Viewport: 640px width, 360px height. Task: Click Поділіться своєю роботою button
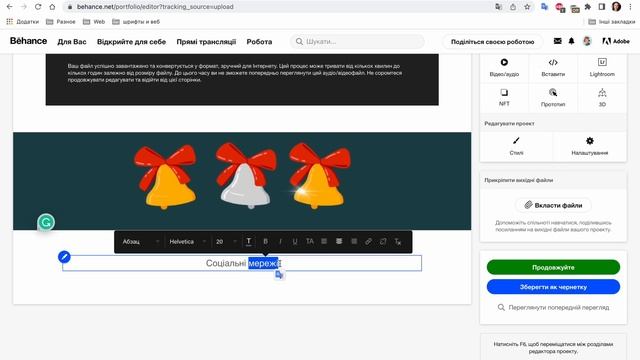click(493, 42)
